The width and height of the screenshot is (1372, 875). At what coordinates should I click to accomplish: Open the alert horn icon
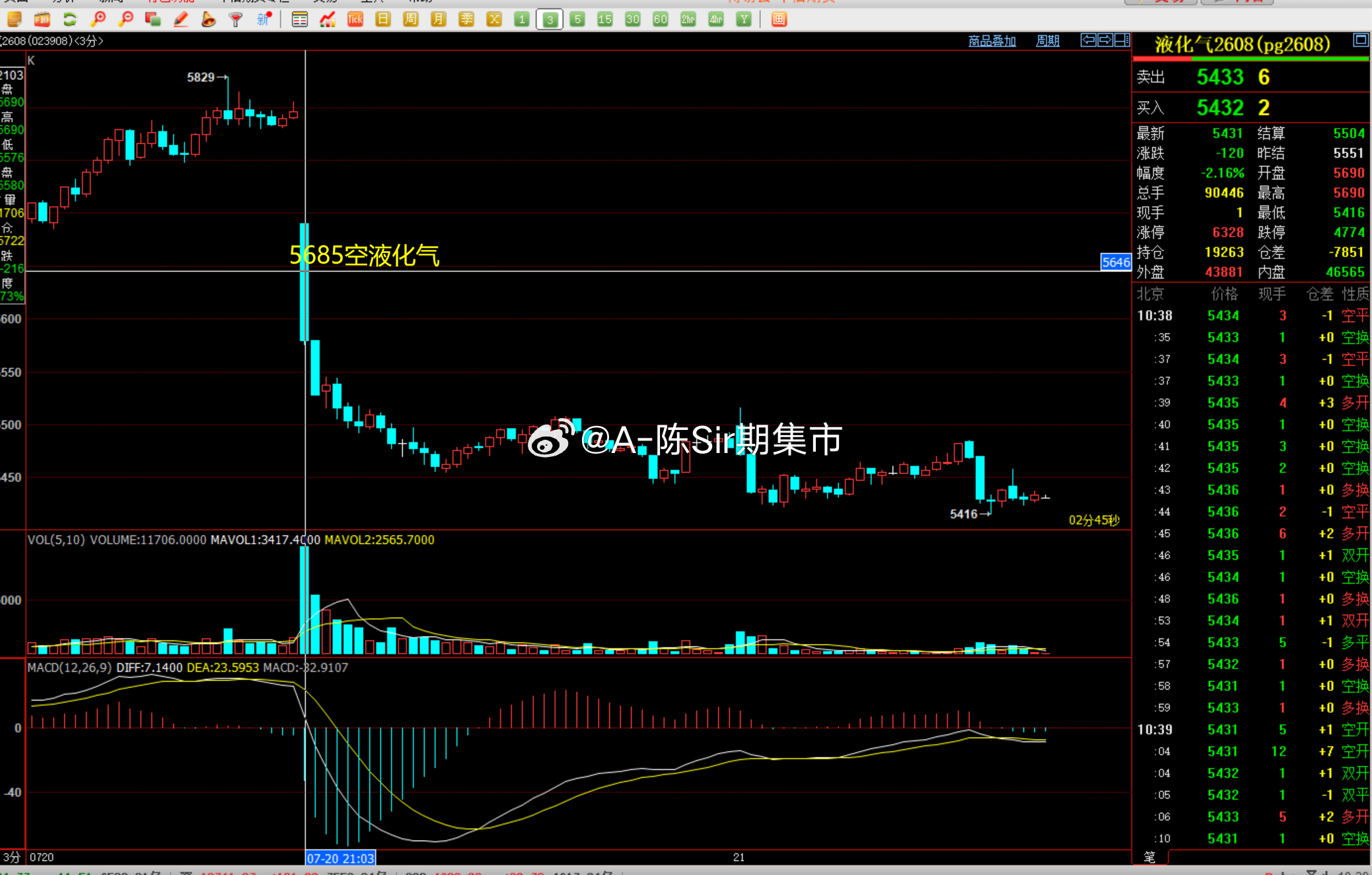tap(208, 19)
